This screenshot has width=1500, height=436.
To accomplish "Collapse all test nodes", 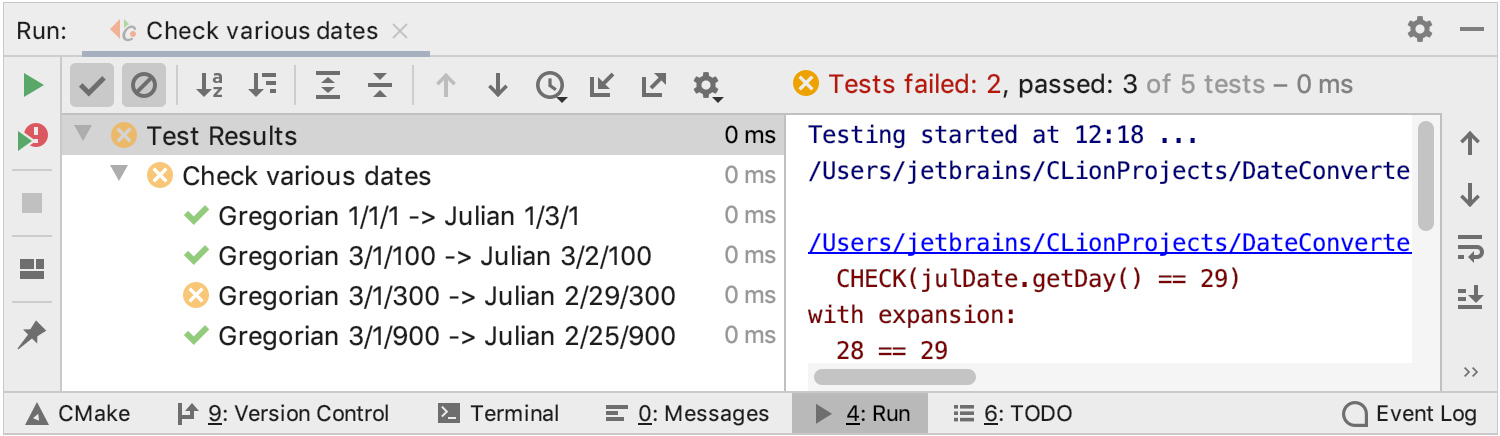I will (379, 86).
